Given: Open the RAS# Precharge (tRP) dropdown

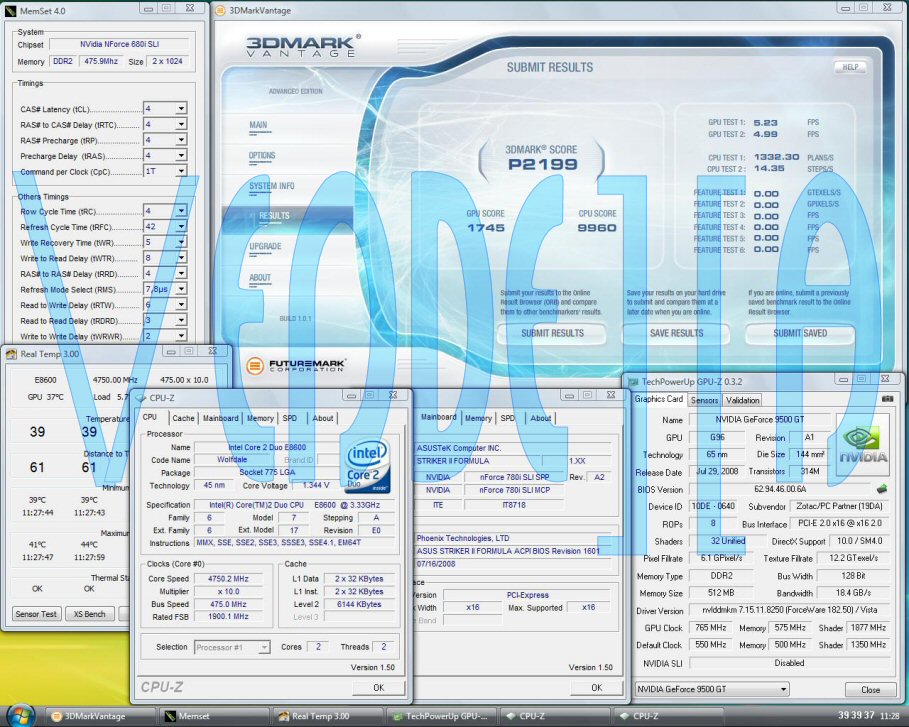Looking at the screenshot, I should point(181,140).
